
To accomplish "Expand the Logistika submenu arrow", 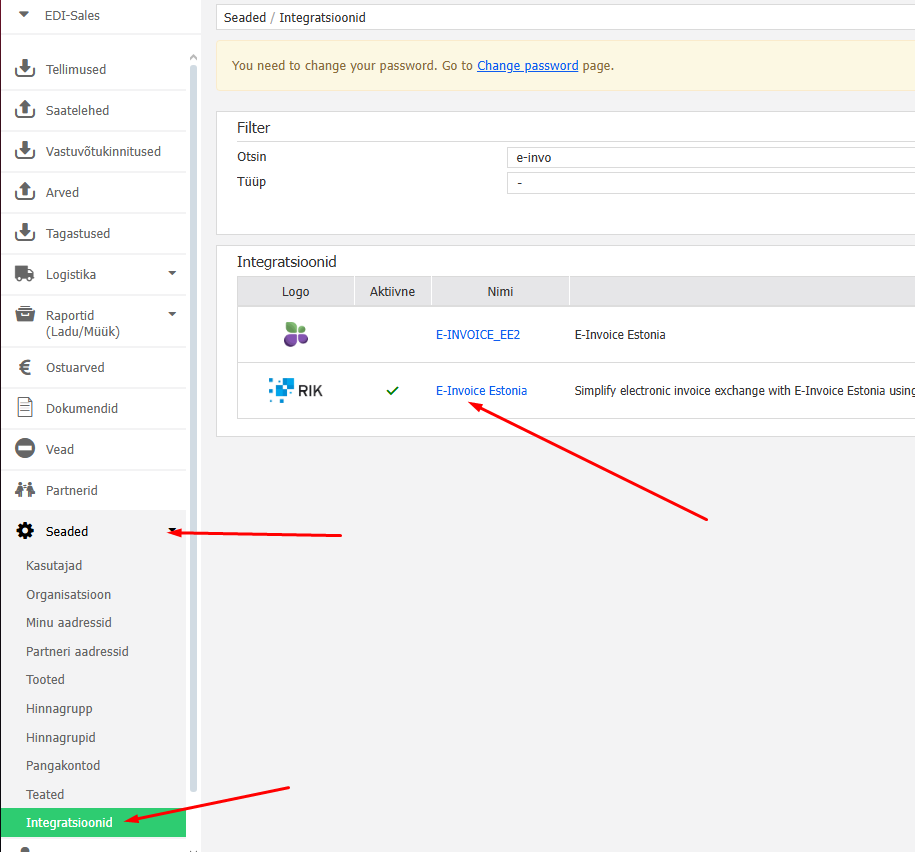I will (x=172, y=273).
